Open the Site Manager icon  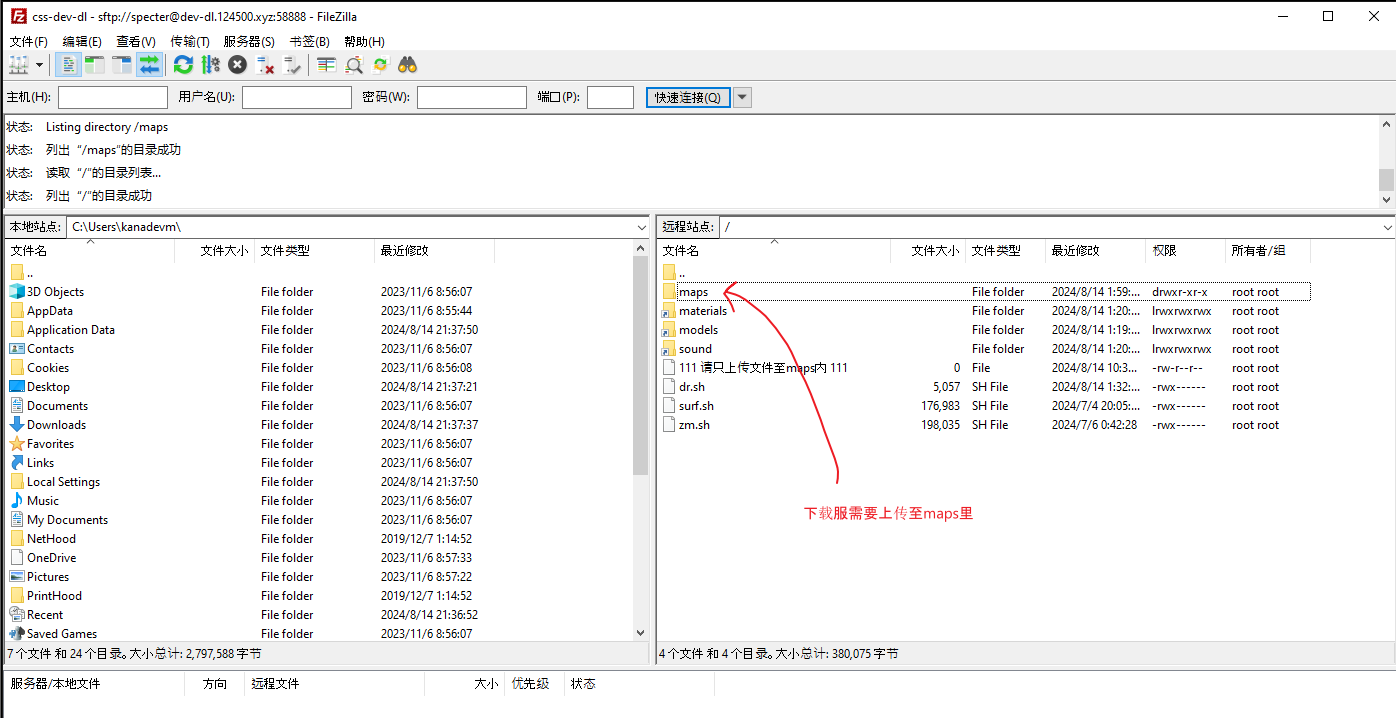coord(19,65)
